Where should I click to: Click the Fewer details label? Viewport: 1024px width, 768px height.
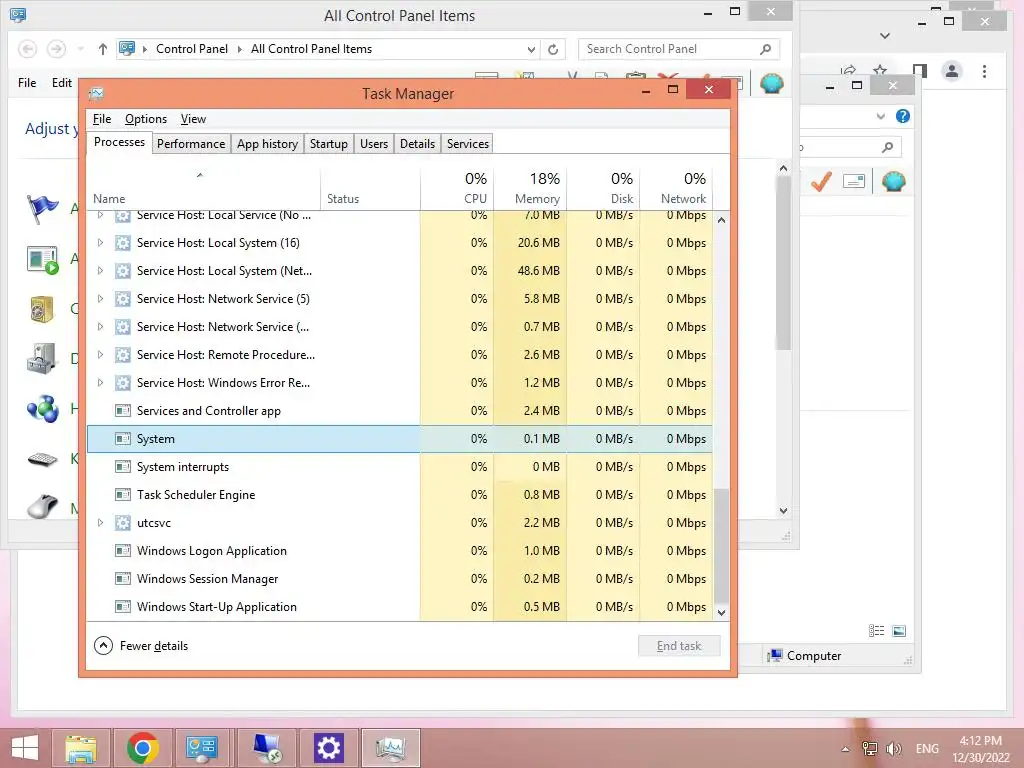coord(154,646)
